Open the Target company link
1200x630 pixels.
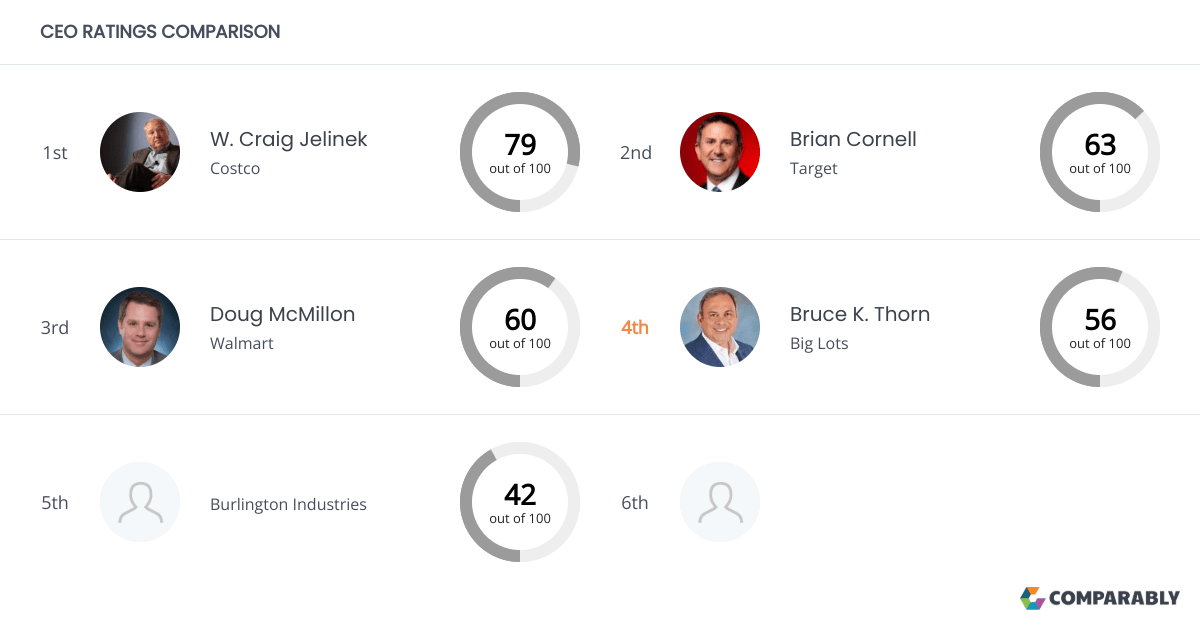813,168
